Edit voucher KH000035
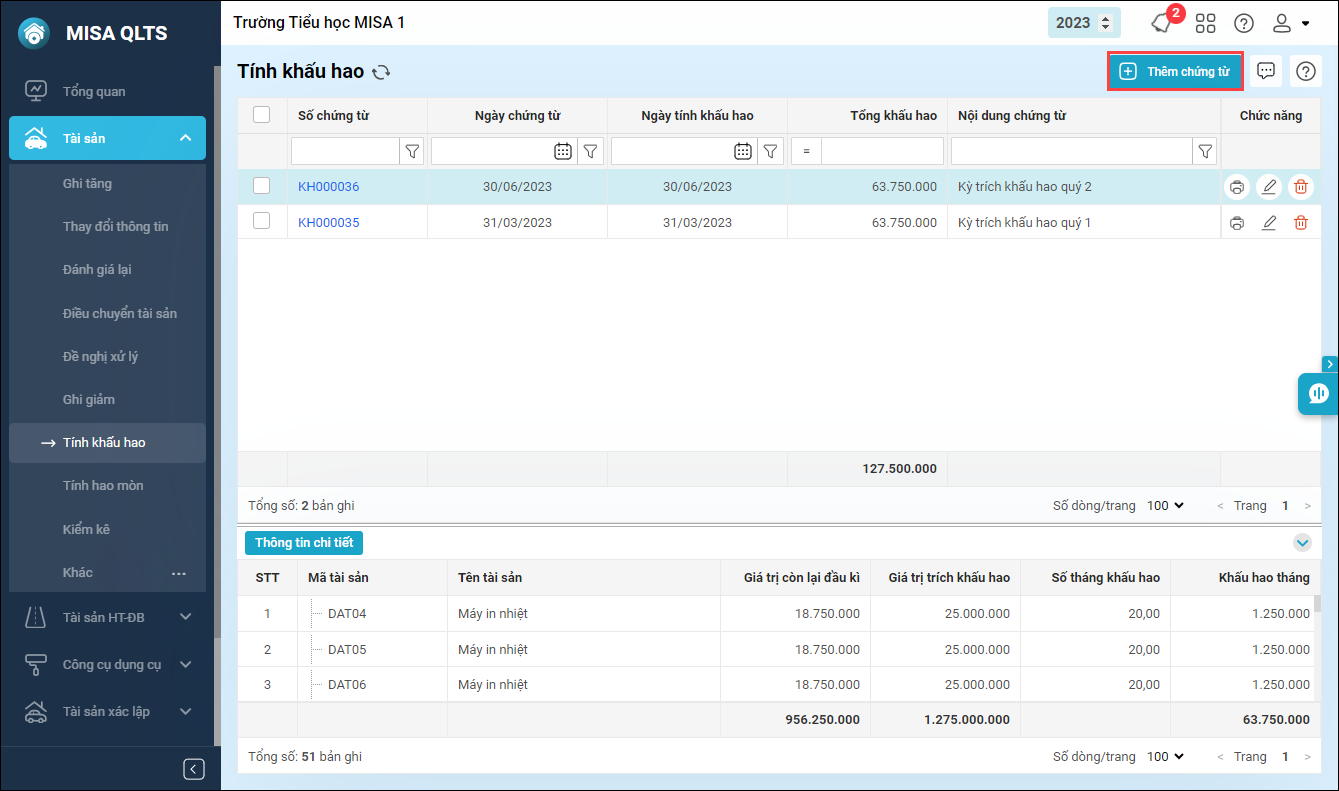Screen dimensions: 1339x791 tap(1269, 223)
